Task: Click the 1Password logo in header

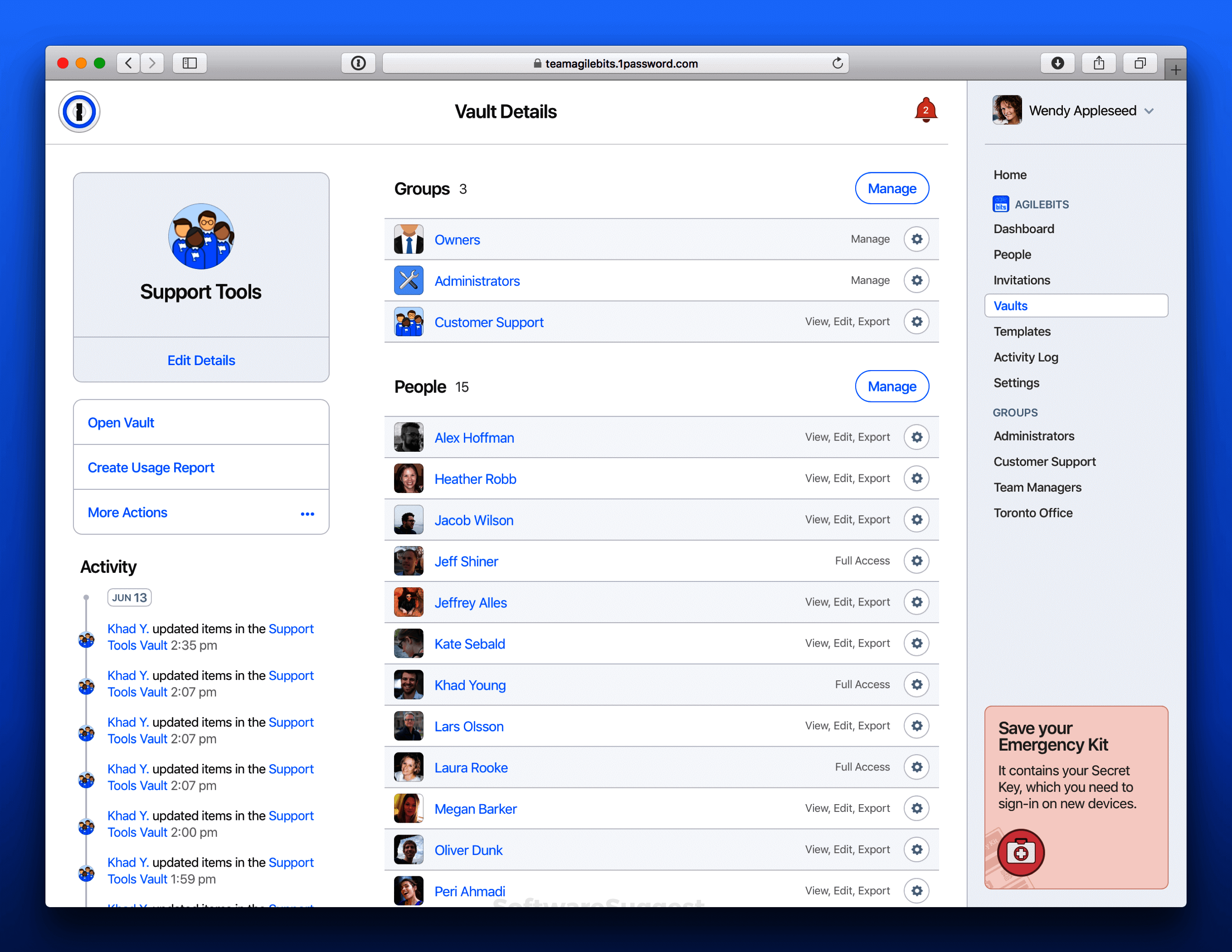Action: click(x=79, y=111)
